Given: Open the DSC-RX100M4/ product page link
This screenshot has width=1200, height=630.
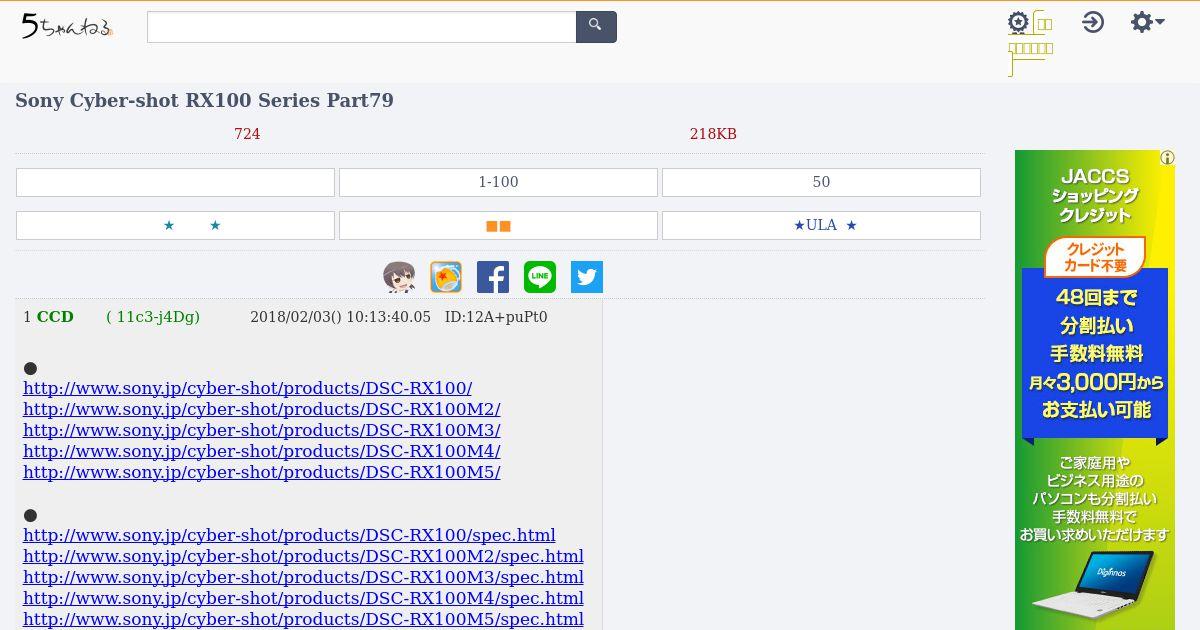Looking at the screenshot, I should 262,451.
